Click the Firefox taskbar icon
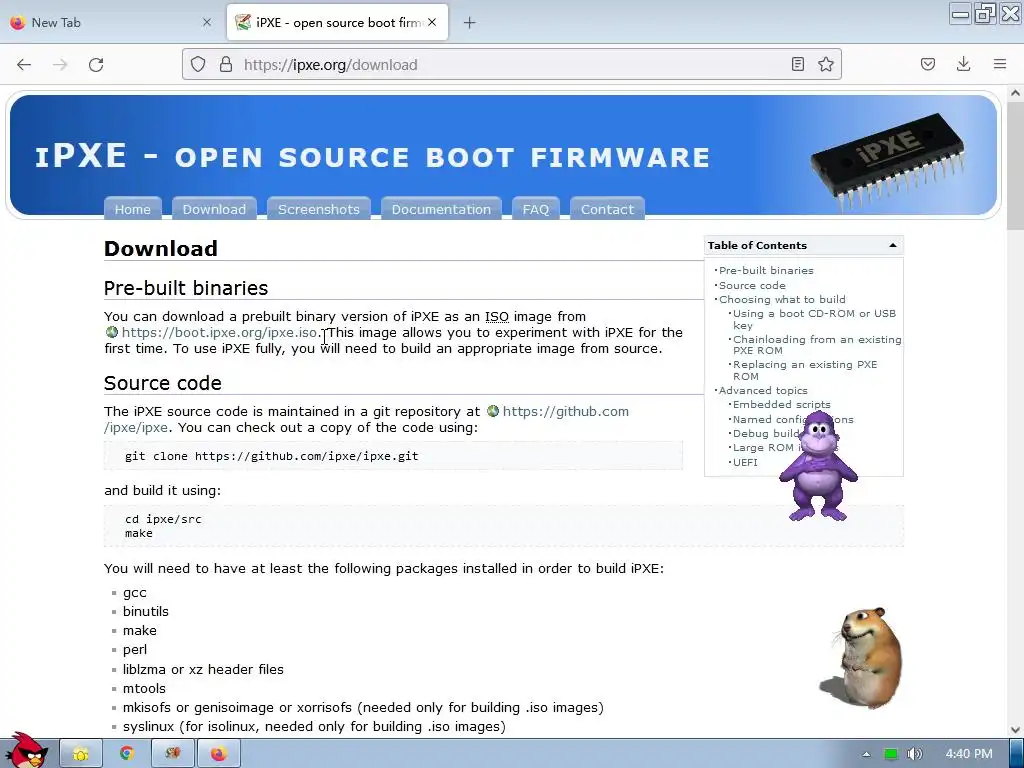This screenshot has width=1024, height=768. pos(218,754)
